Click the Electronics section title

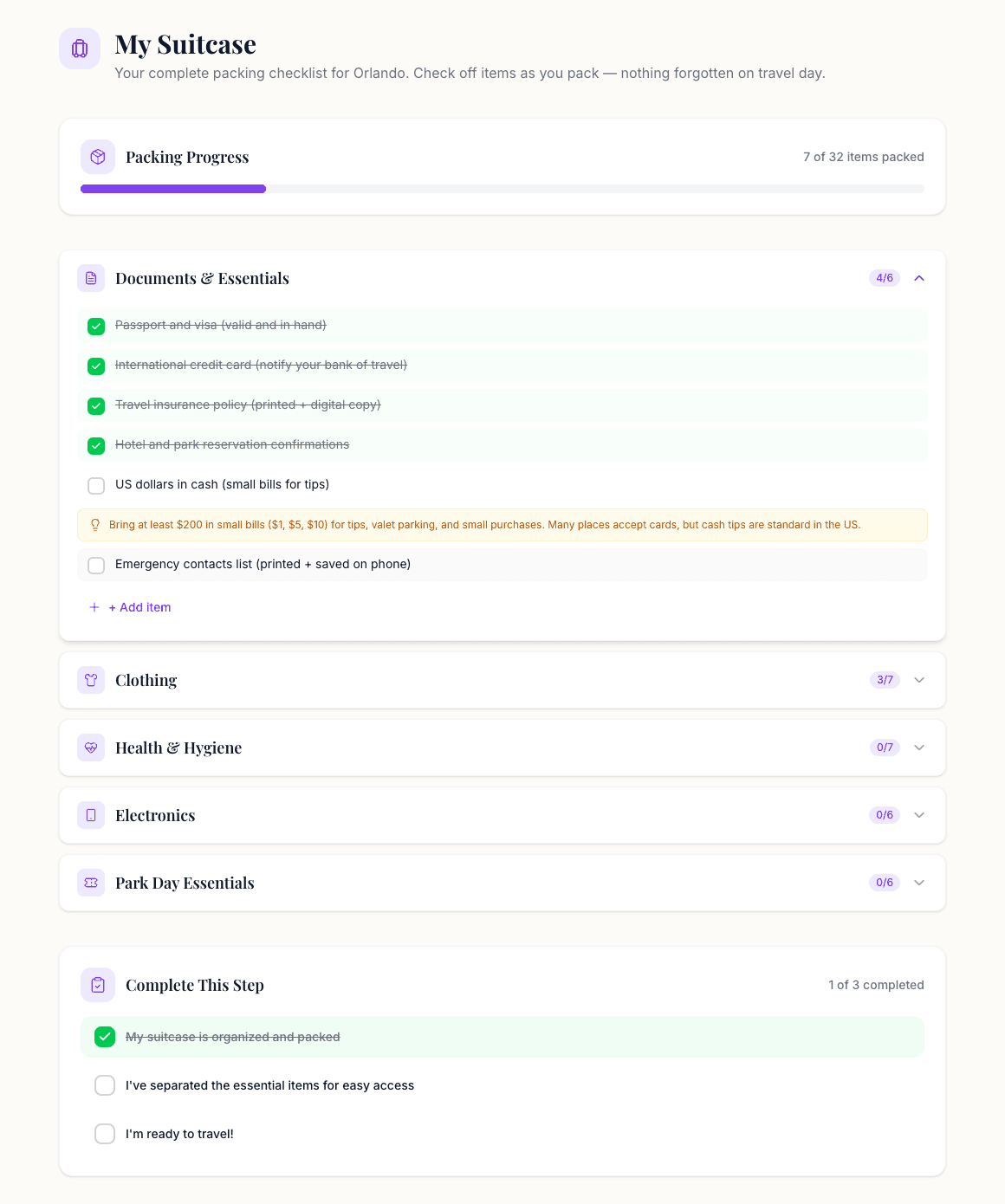(x=155, y=815)
